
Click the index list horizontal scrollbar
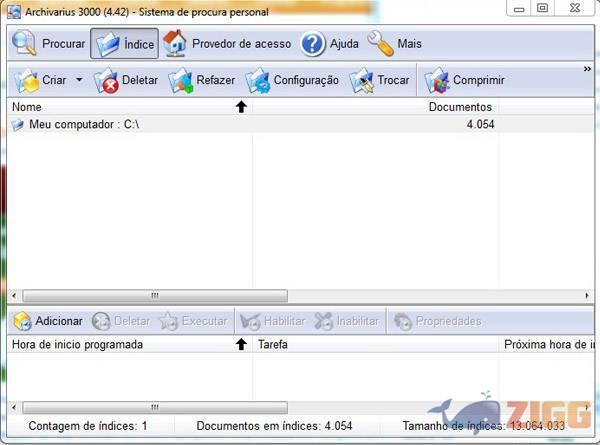(155, 296)
